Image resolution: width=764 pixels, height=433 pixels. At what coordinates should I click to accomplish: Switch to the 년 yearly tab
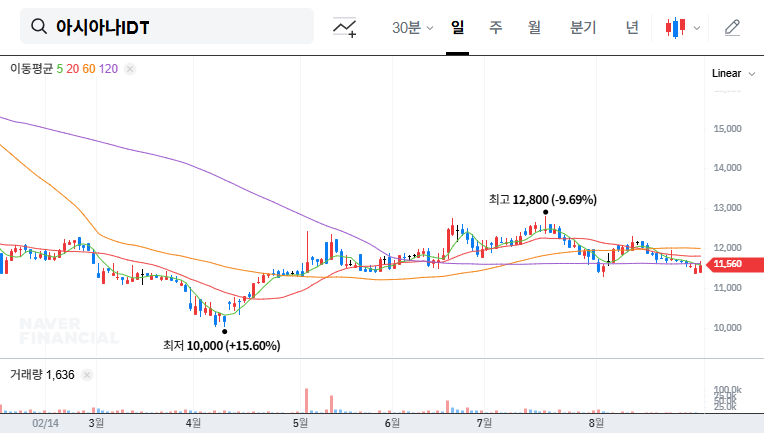632,27
